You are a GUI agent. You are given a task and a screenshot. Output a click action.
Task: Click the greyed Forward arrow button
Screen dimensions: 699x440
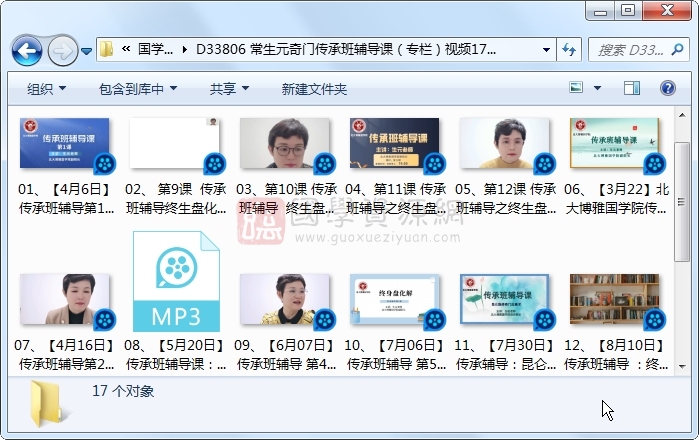tap(62, 50)
